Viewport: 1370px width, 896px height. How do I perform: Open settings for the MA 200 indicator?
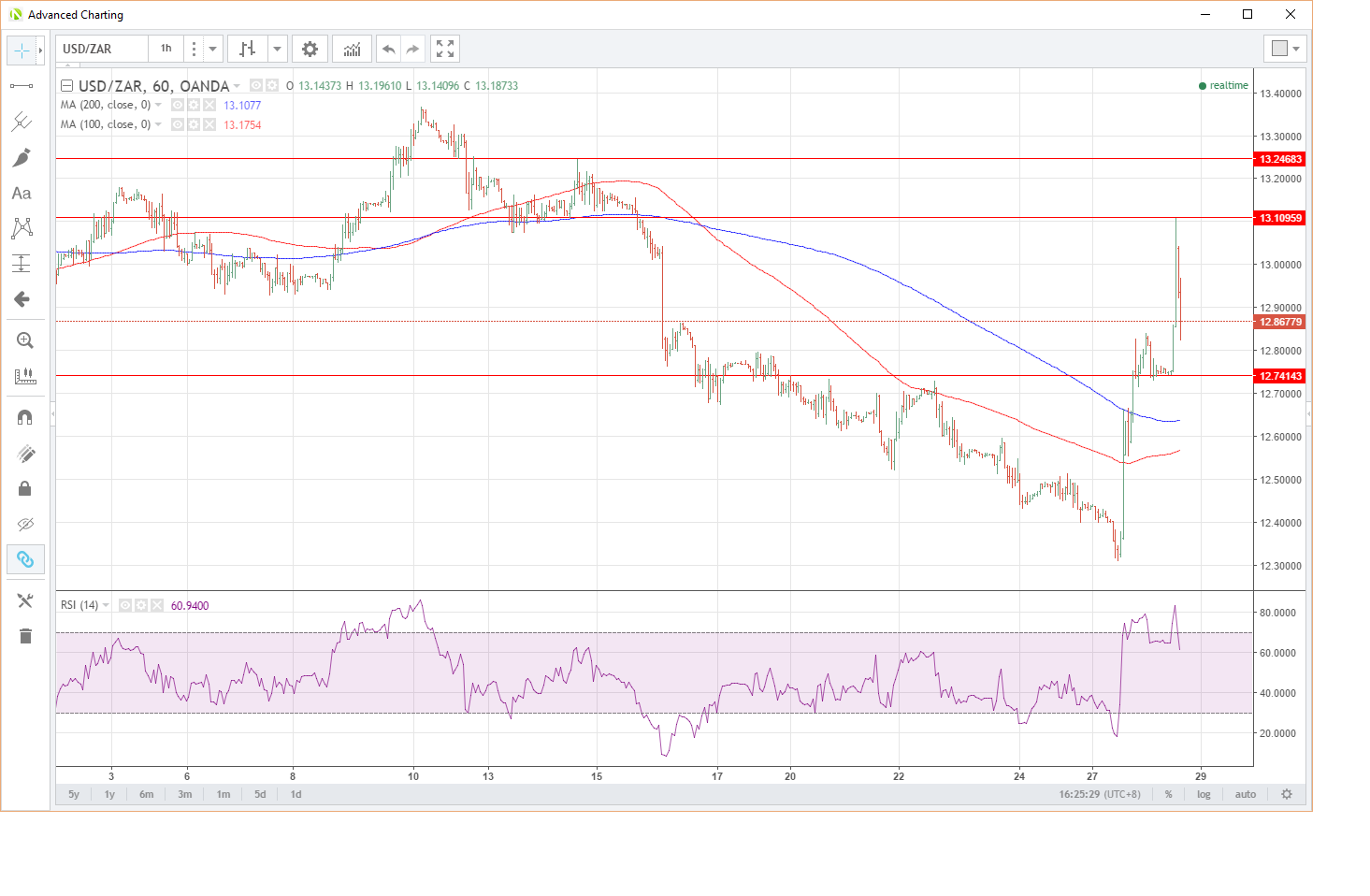pos(194,105)
